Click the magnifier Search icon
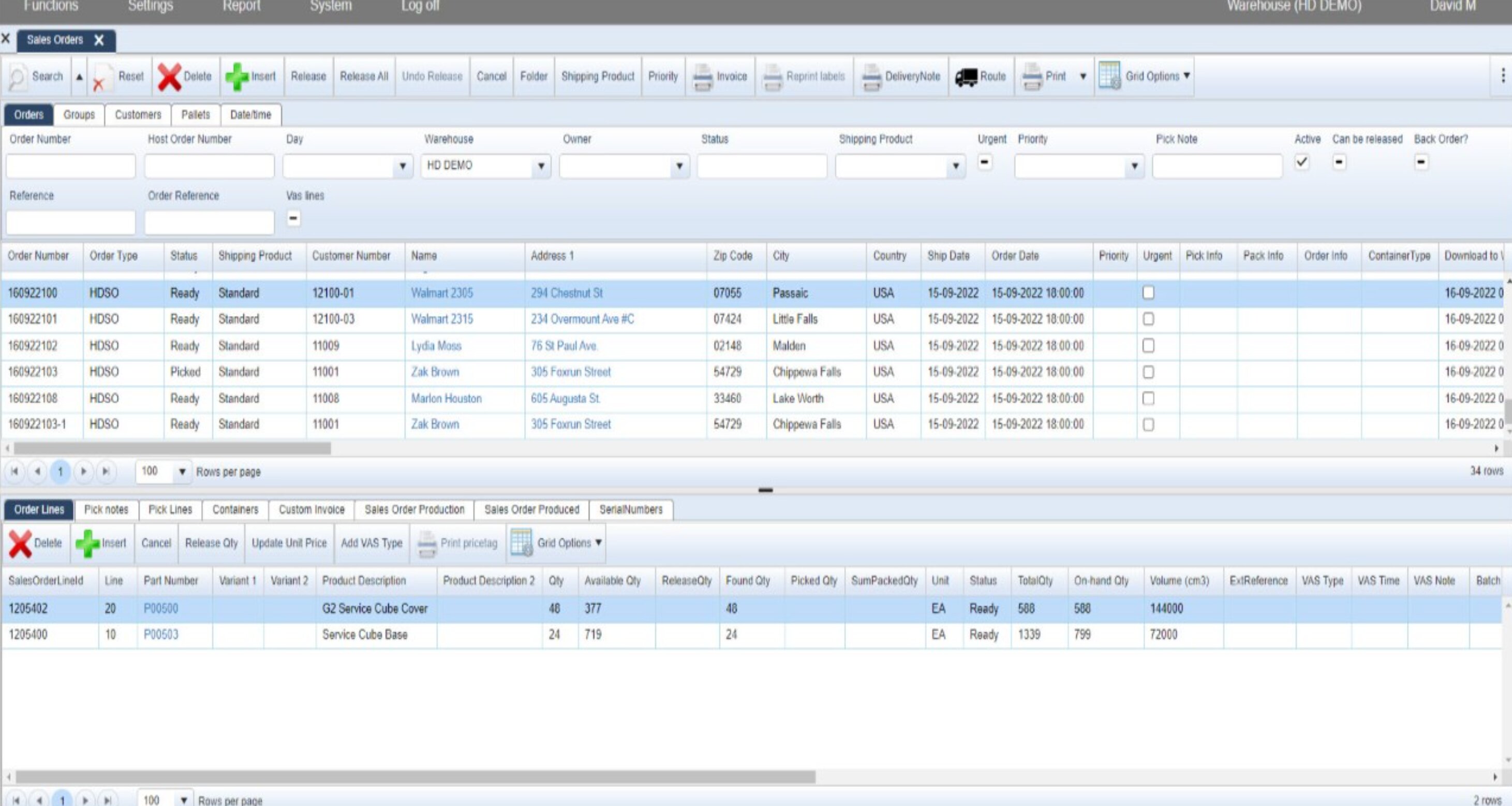The height and width of the screenshot is (806, 1512). pyautogui.click(x=18, y=77)
